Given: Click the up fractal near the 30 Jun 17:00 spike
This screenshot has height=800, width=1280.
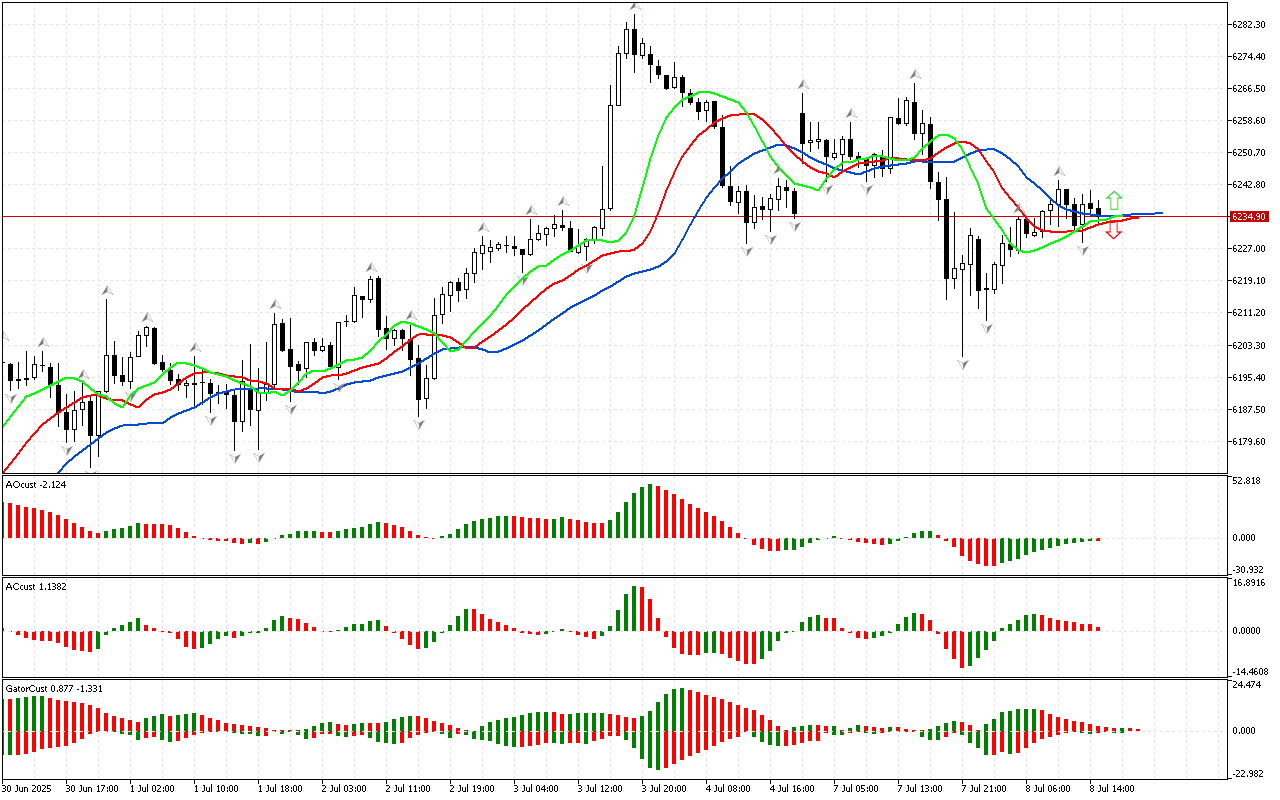Looking at the screenshot, I should [106, 290].
